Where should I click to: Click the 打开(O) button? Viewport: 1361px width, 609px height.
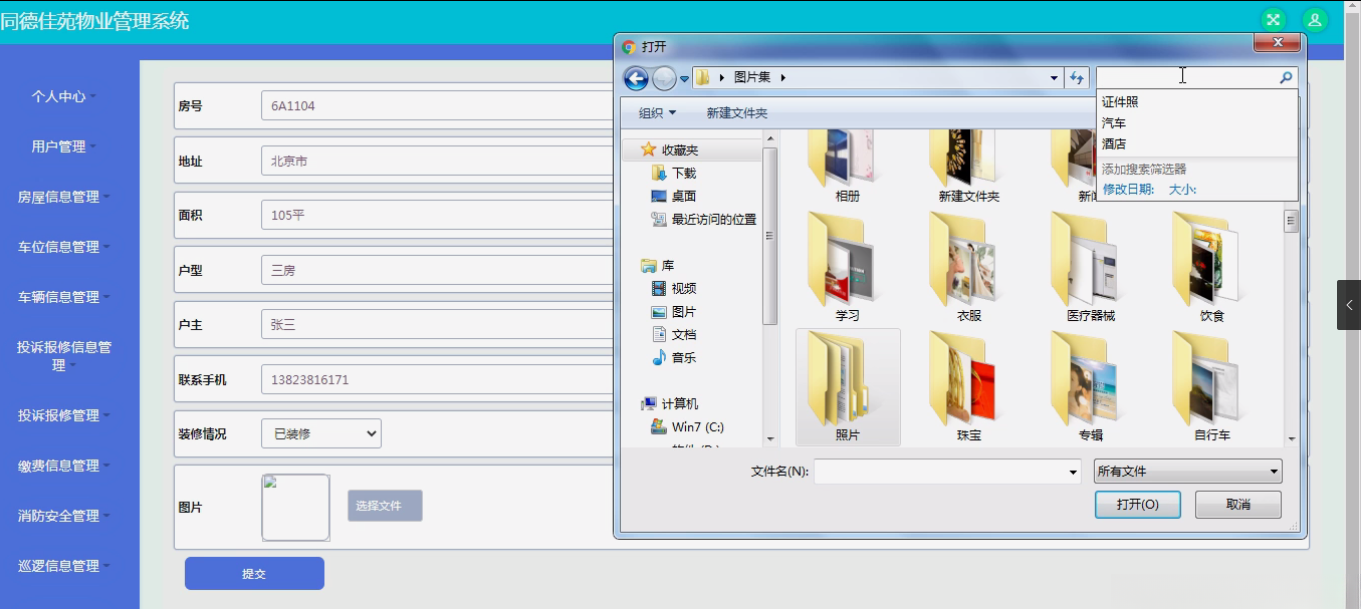[x=1138, y=504]
